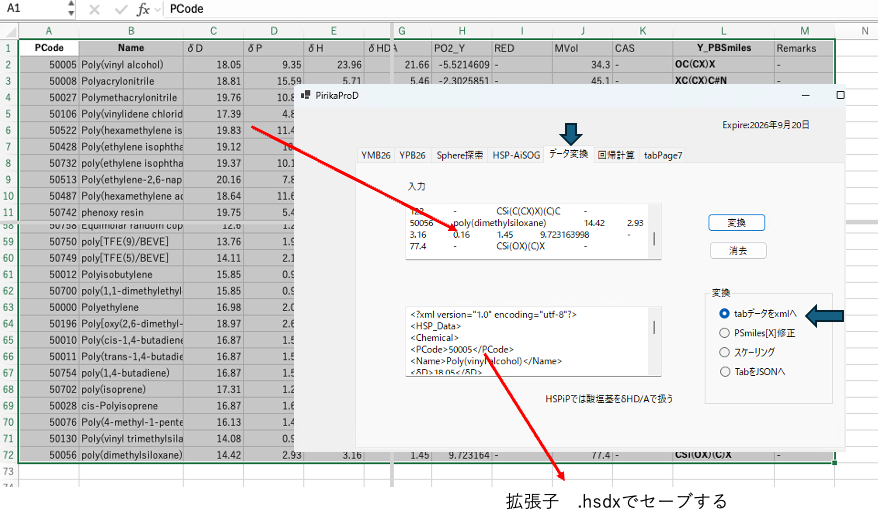Click the formula bar enter checkmark icon
Image resolution: width=878 pixels, height=524 pixels.
tap(119, 9)
